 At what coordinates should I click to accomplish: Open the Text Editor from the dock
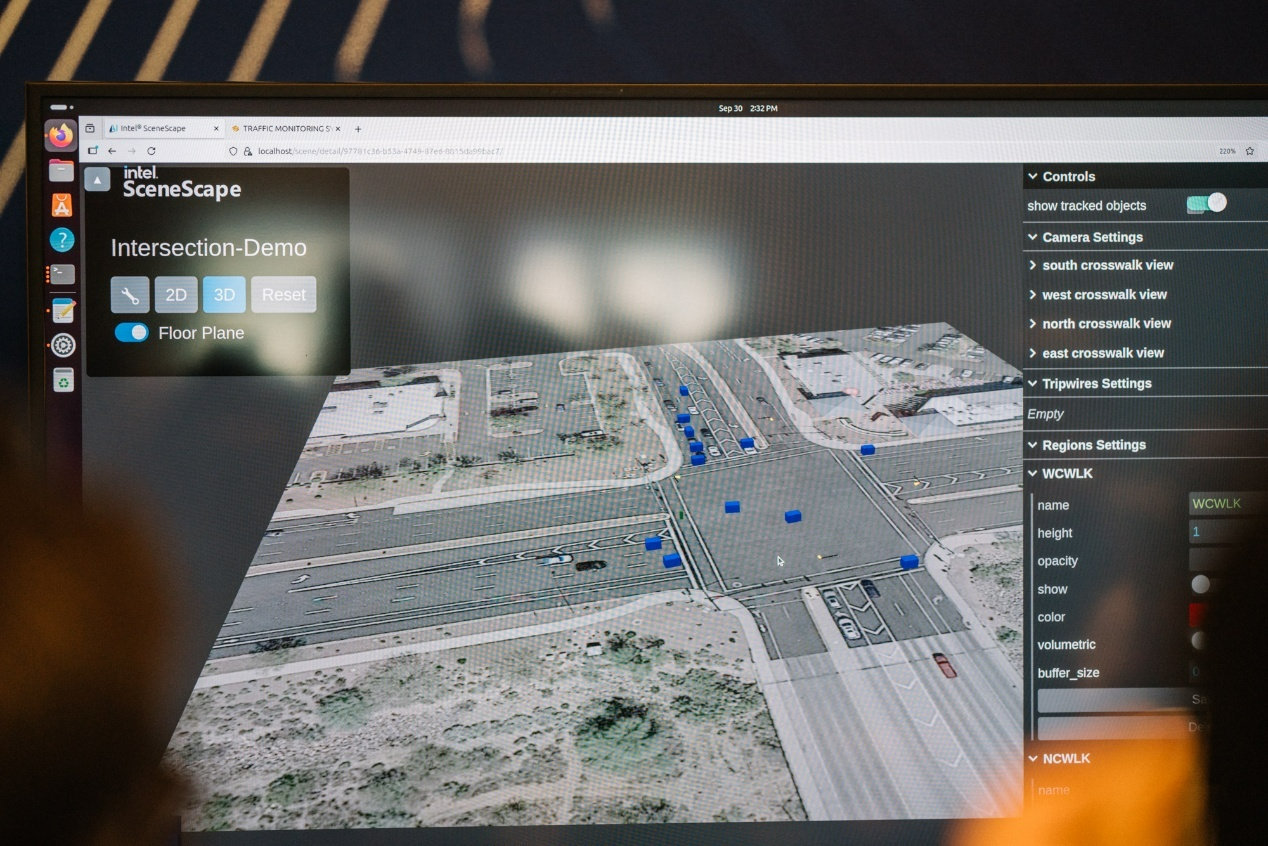[63, 310]
